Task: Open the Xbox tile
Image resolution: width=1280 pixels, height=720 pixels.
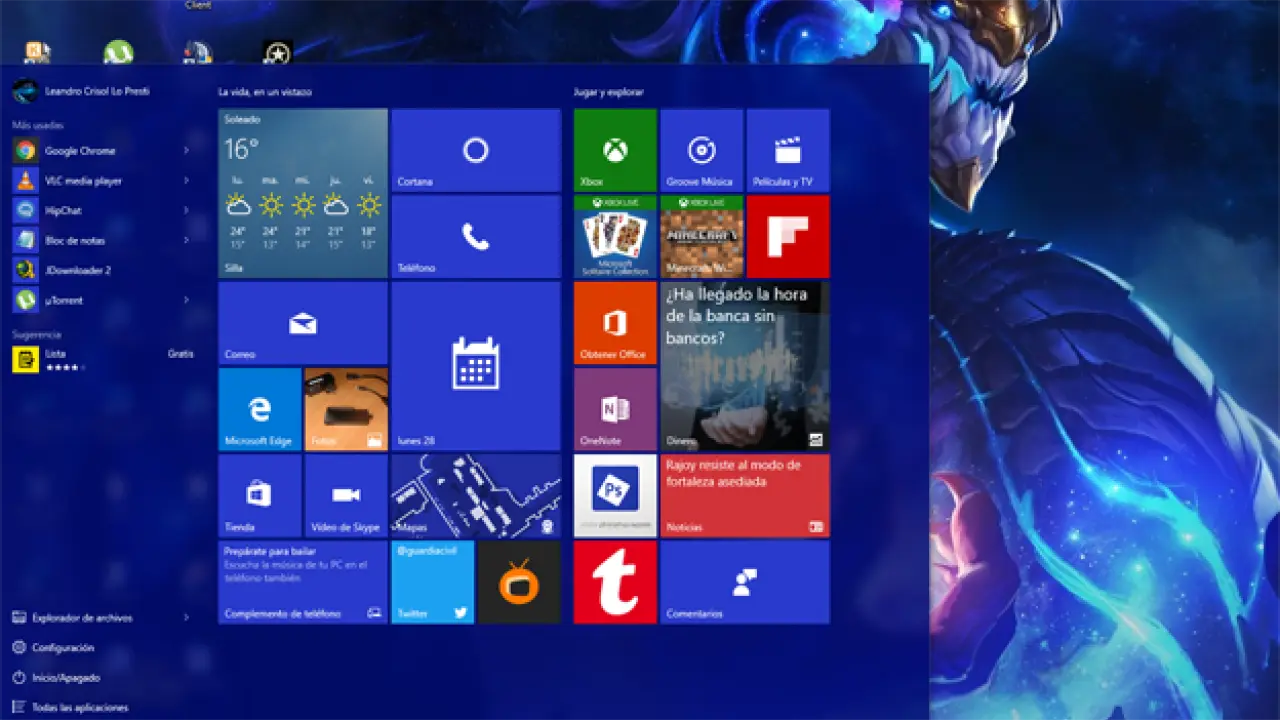Action: click(615, 150)
